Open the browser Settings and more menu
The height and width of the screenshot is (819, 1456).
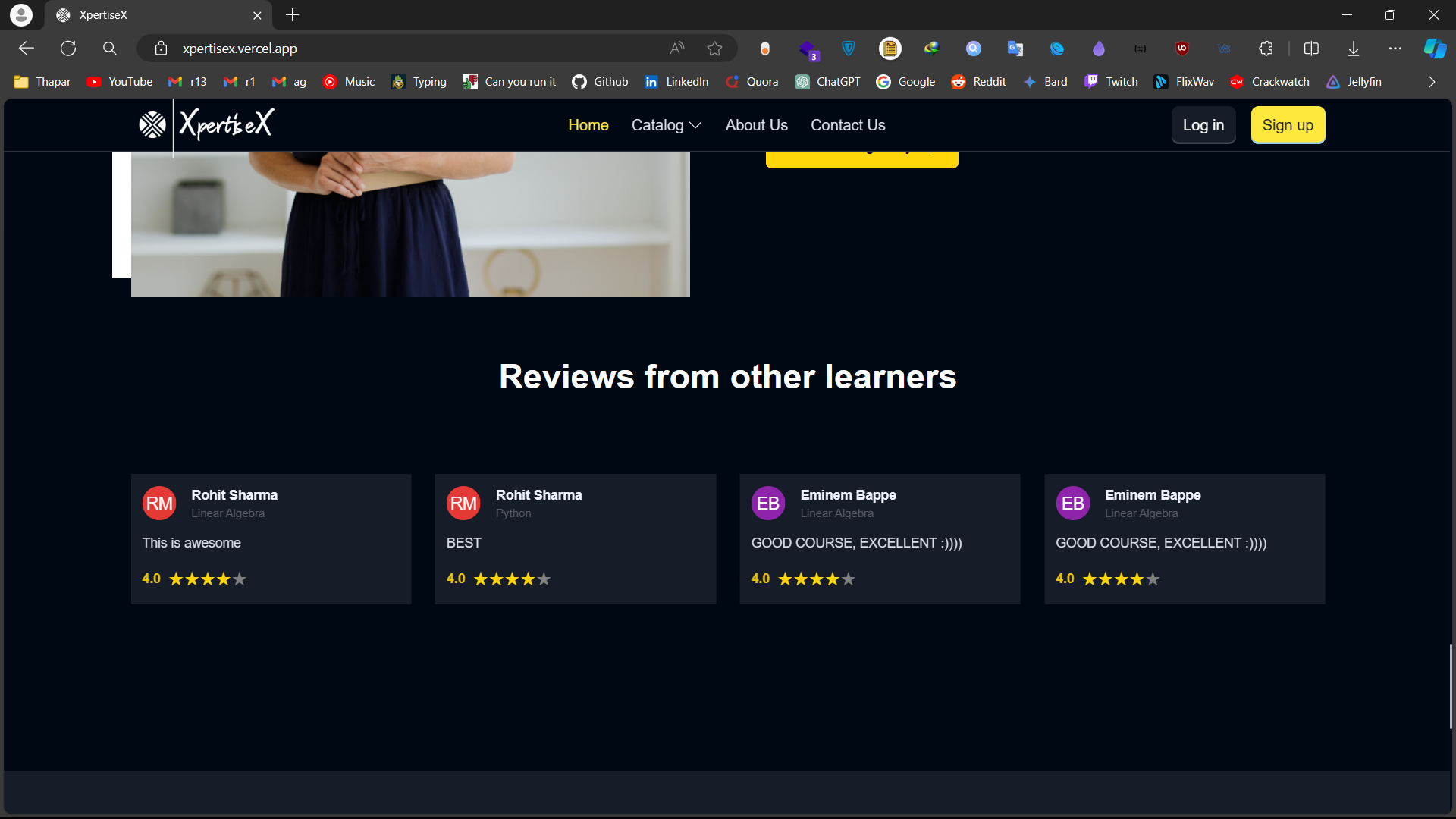tap(1395, 49)
